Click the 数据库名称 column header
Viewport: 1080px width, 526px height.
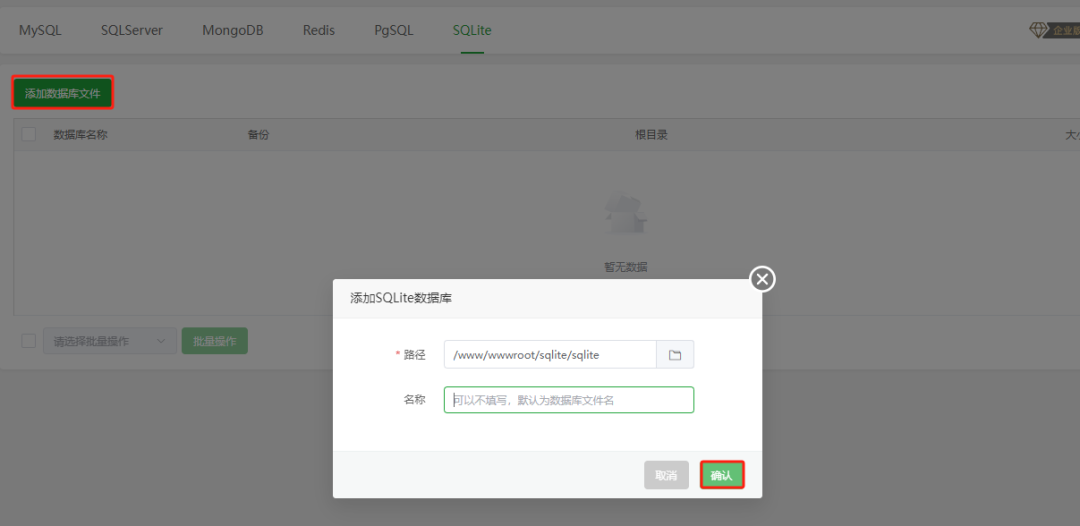pos(81,134)
